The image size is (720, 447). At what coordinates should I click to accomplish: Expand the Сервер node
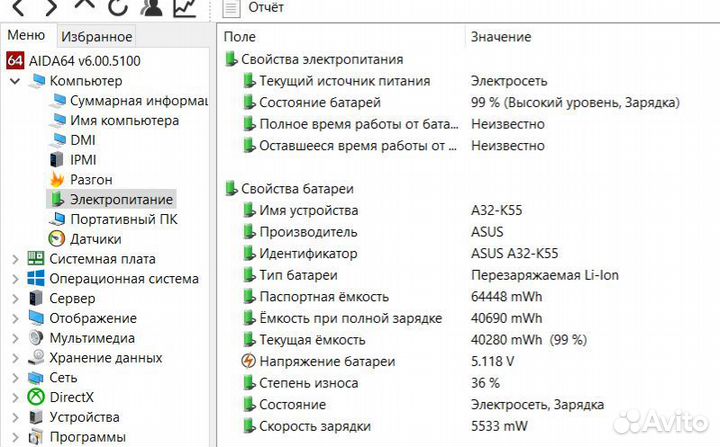tap(15, 299)
